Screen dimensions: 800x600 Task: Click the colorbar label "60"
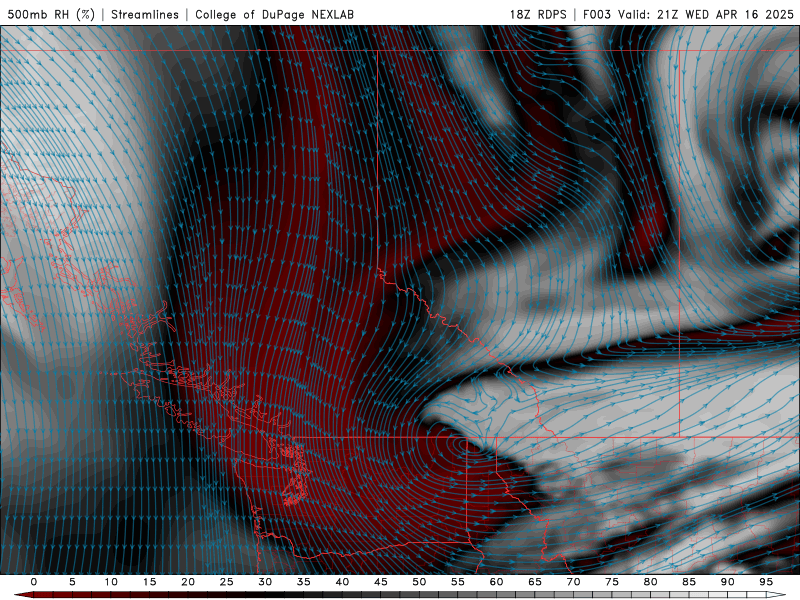496,582
